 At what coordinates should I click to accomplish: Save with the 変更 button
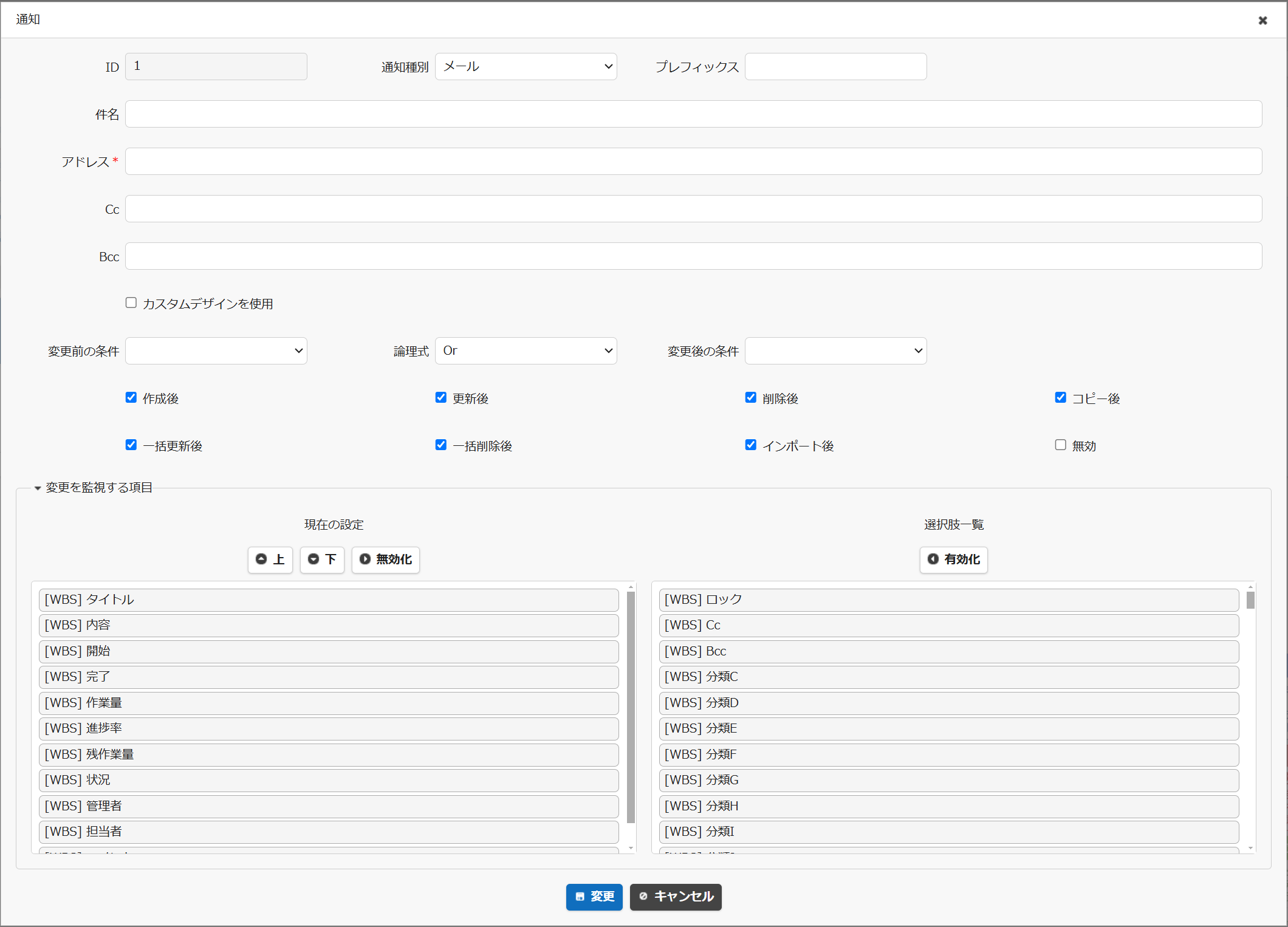coord(594,897)
